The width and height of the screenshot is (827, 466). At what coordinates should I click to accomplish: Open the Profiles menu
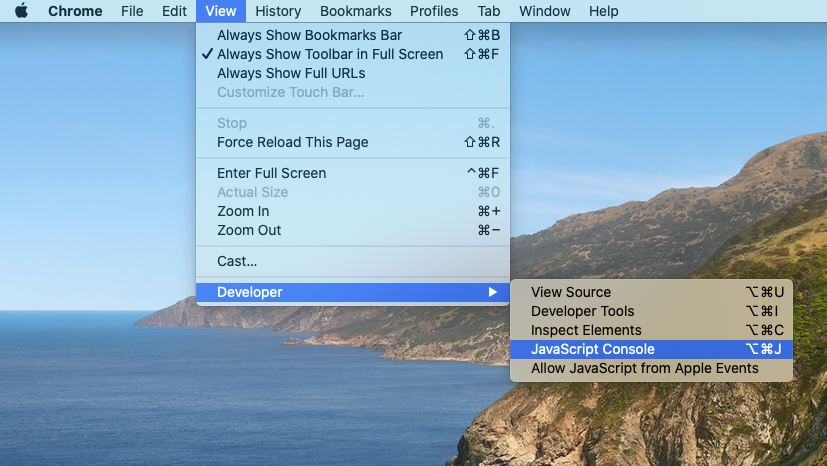point(434,11)
